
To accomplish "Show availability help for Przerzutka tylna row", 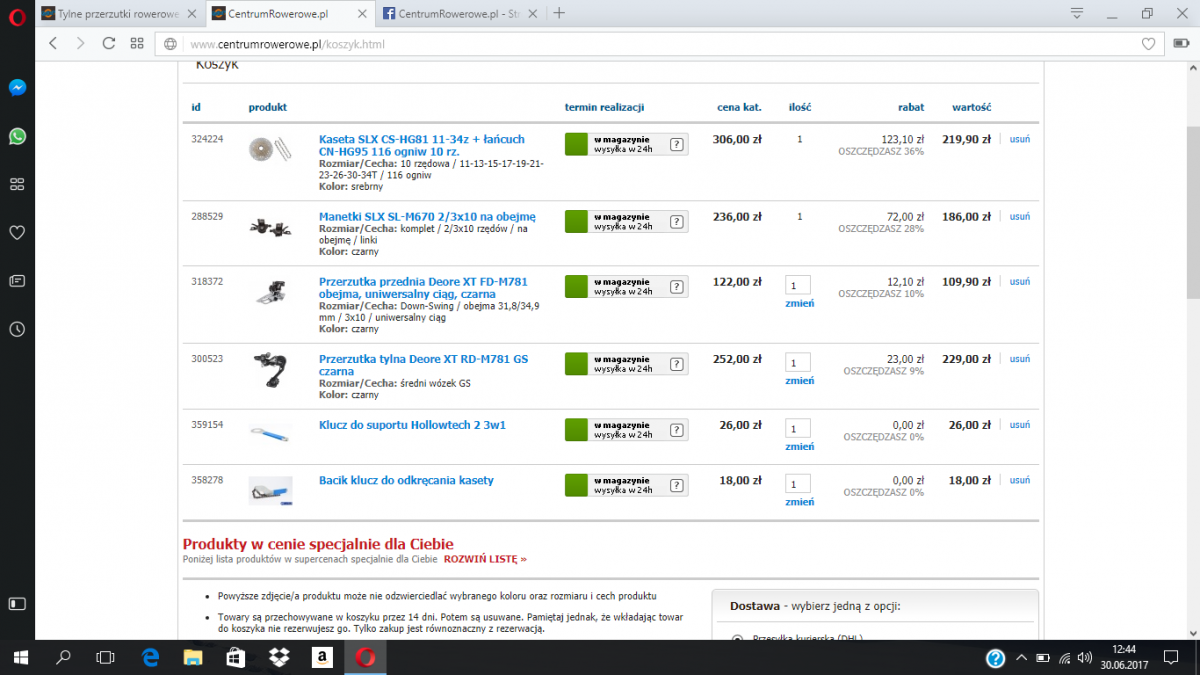I will (677, 363).
